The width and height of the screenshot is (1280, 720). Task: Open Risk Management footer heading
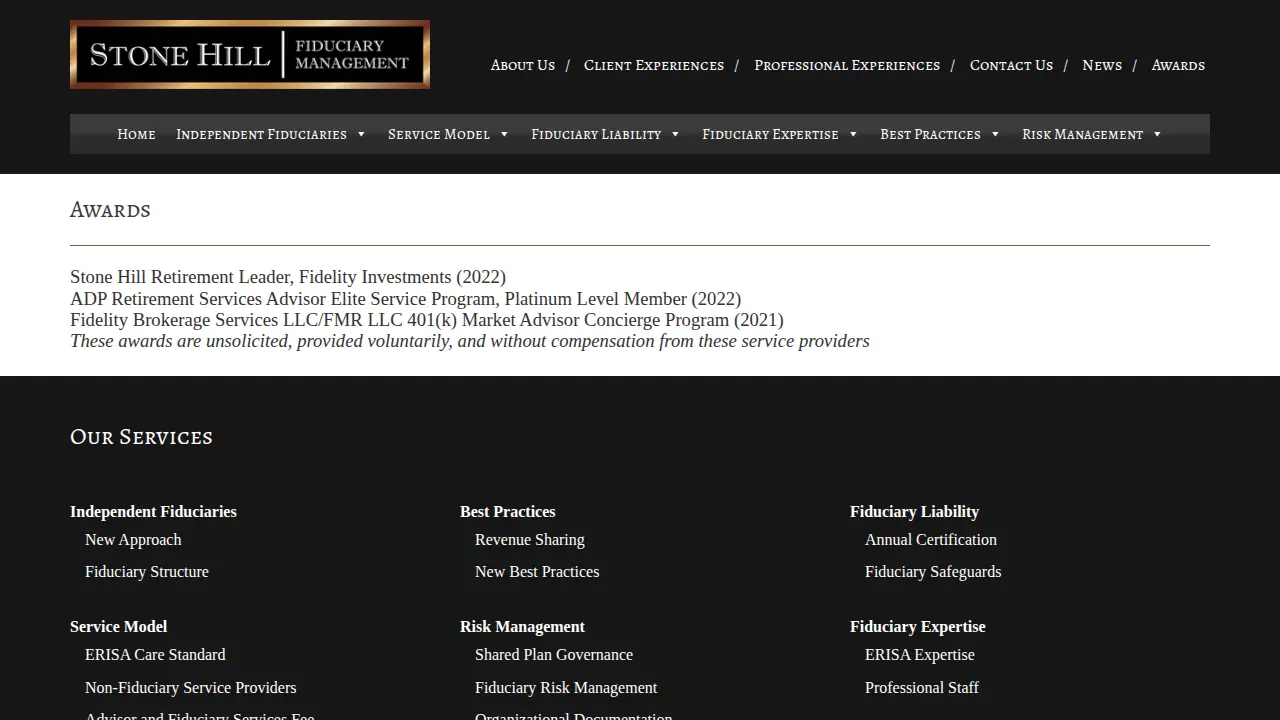[x=522, y=626]
